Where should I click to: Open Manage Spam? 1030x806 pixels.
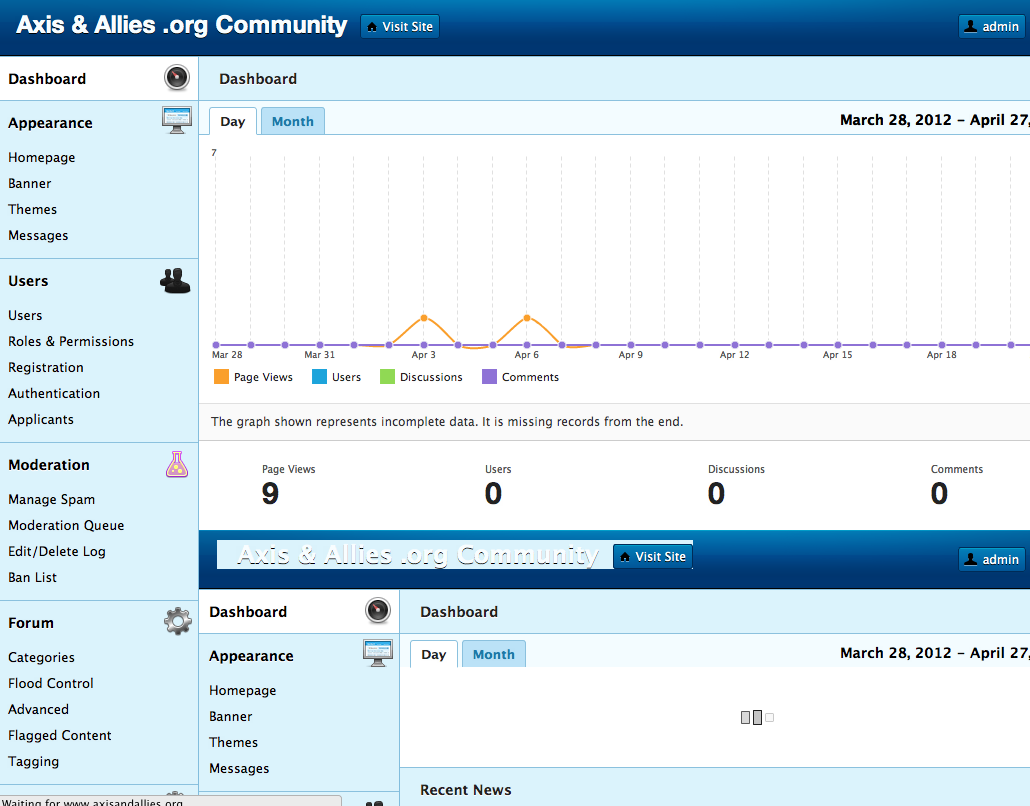point(51,499)
